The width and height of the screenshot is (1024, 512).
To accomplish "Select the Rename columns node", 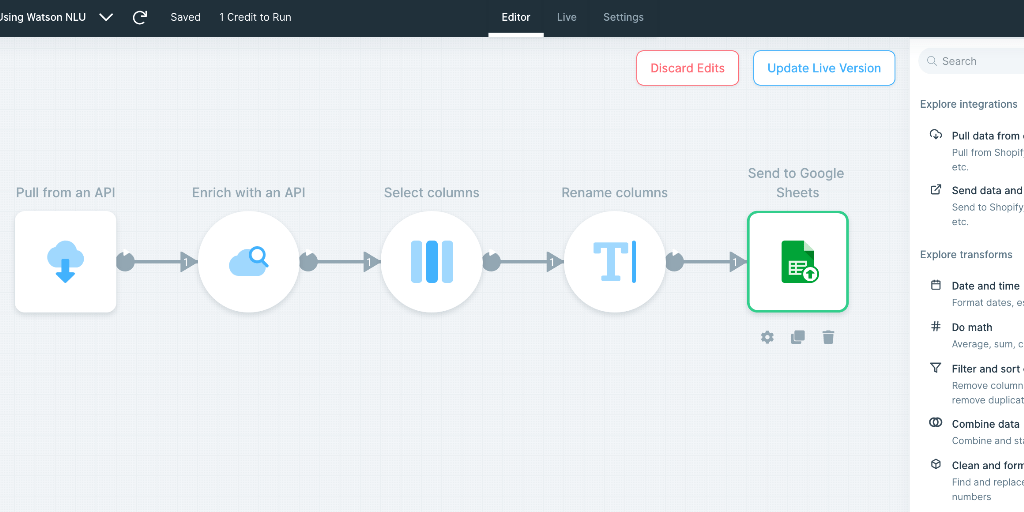I will point(614,262).
